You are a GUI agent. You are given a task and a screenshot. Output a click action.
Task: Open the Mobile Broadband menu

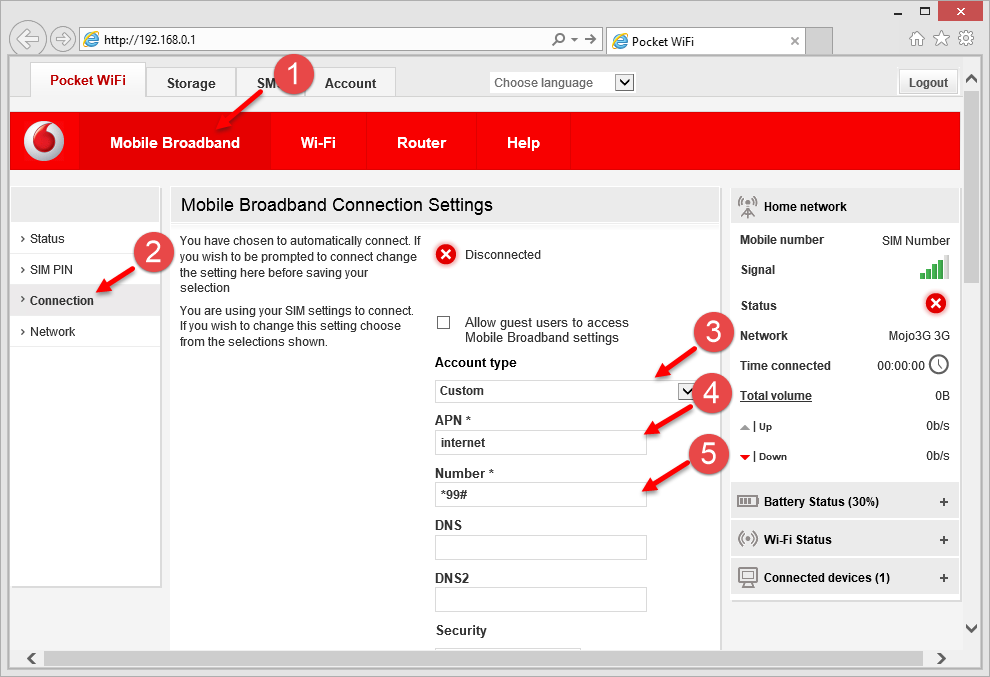[175, 142]
